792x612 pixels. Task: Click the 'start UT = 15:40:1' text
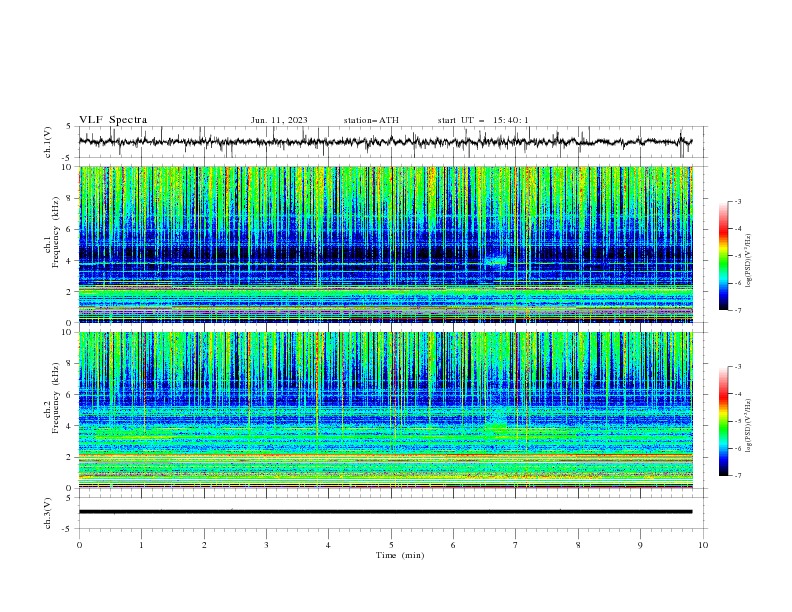pyautogui.click(x=483, y=120)
